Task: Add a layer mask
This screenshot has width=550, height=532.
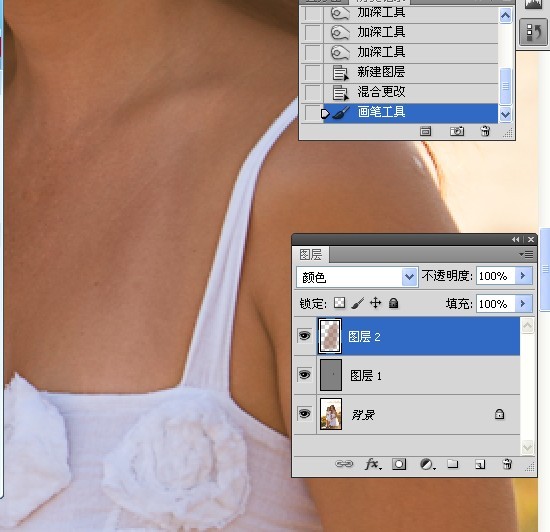Action: (x=399, y=464)
